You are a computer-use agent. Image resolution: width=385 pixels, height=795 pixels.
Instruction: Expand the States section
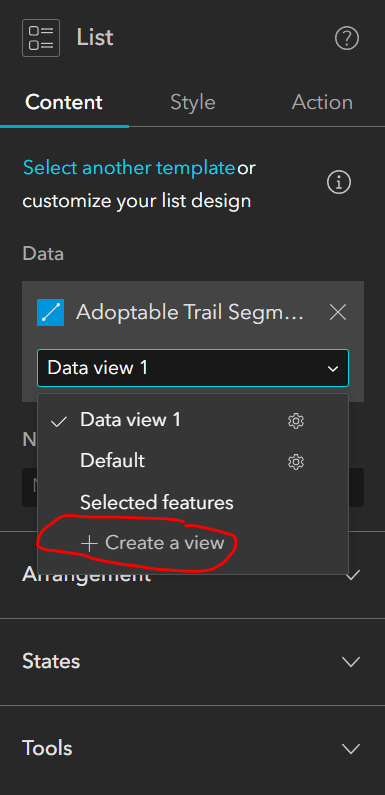[x=192, y=662]
